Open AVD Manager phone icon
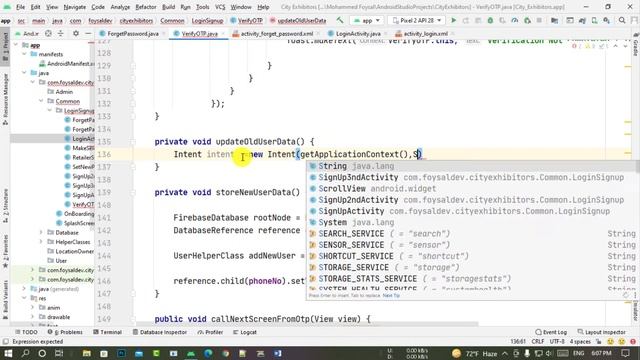 pyautogui.click(x=594, y=20)
